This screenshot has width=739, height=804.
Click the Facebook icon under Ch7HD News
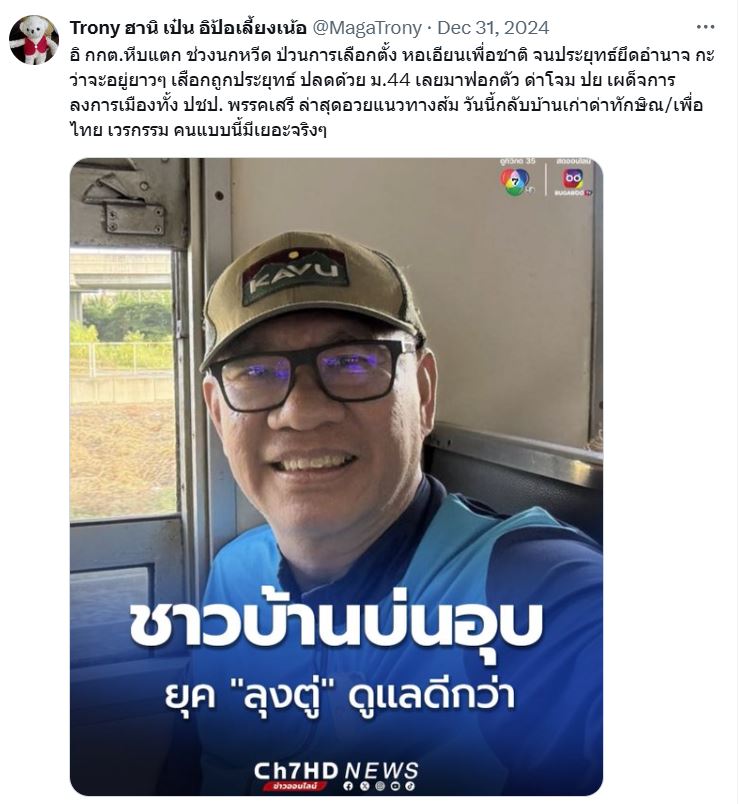[348, 786]
